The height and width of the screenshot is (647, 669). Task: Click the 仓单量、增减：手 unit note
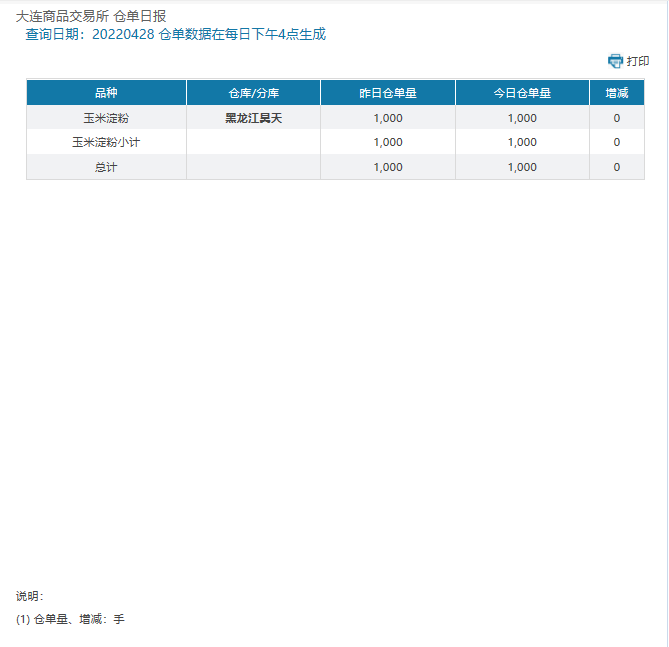coord(70,620)
